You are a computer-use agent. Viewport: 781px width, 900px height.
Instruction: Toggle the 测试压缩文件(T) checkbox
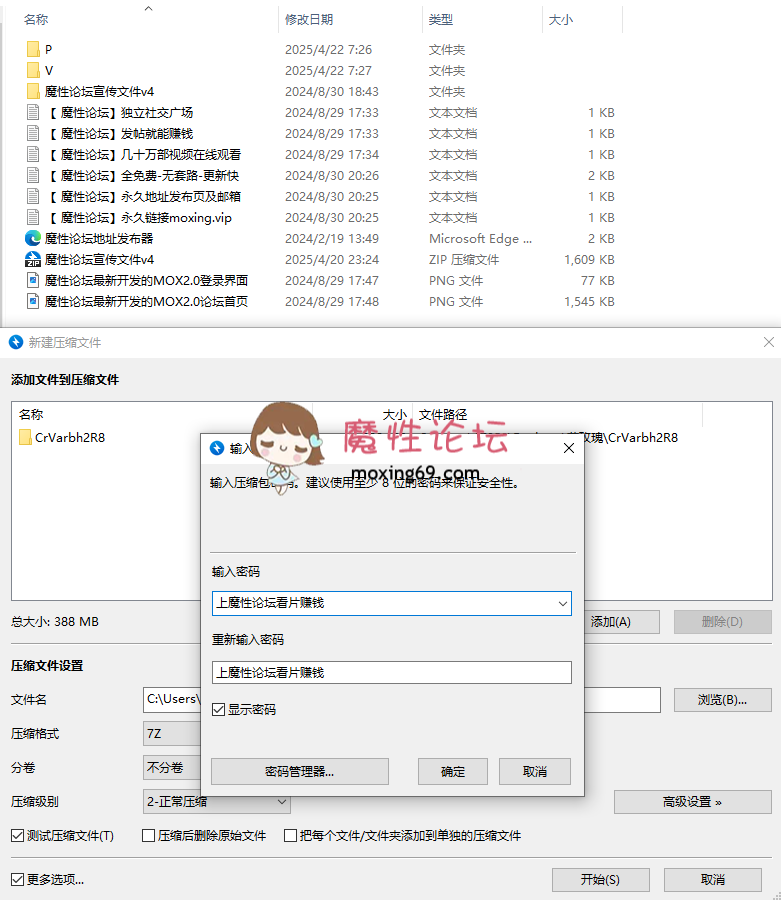click(x=18, y=836)
